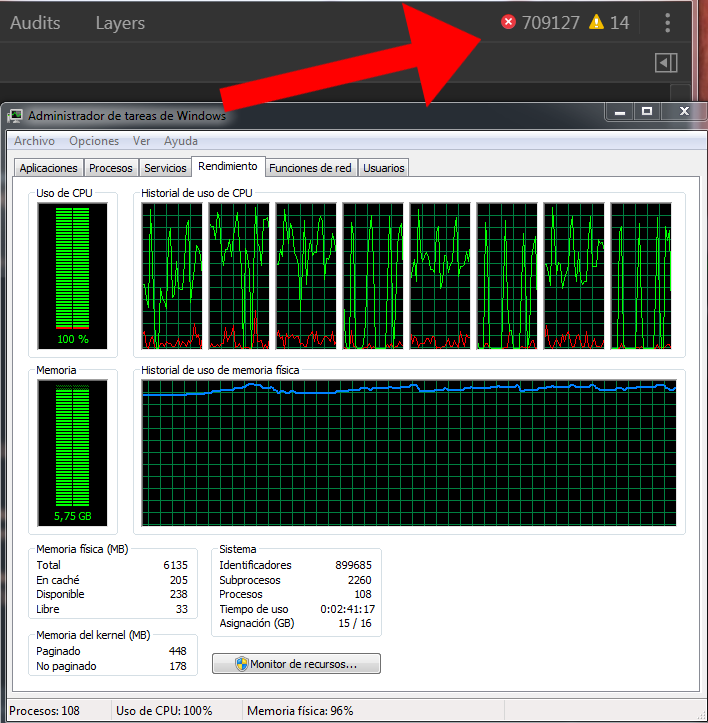Click Procesos value 108 in Sistema

pyautogui.click(x=363, y=594)
